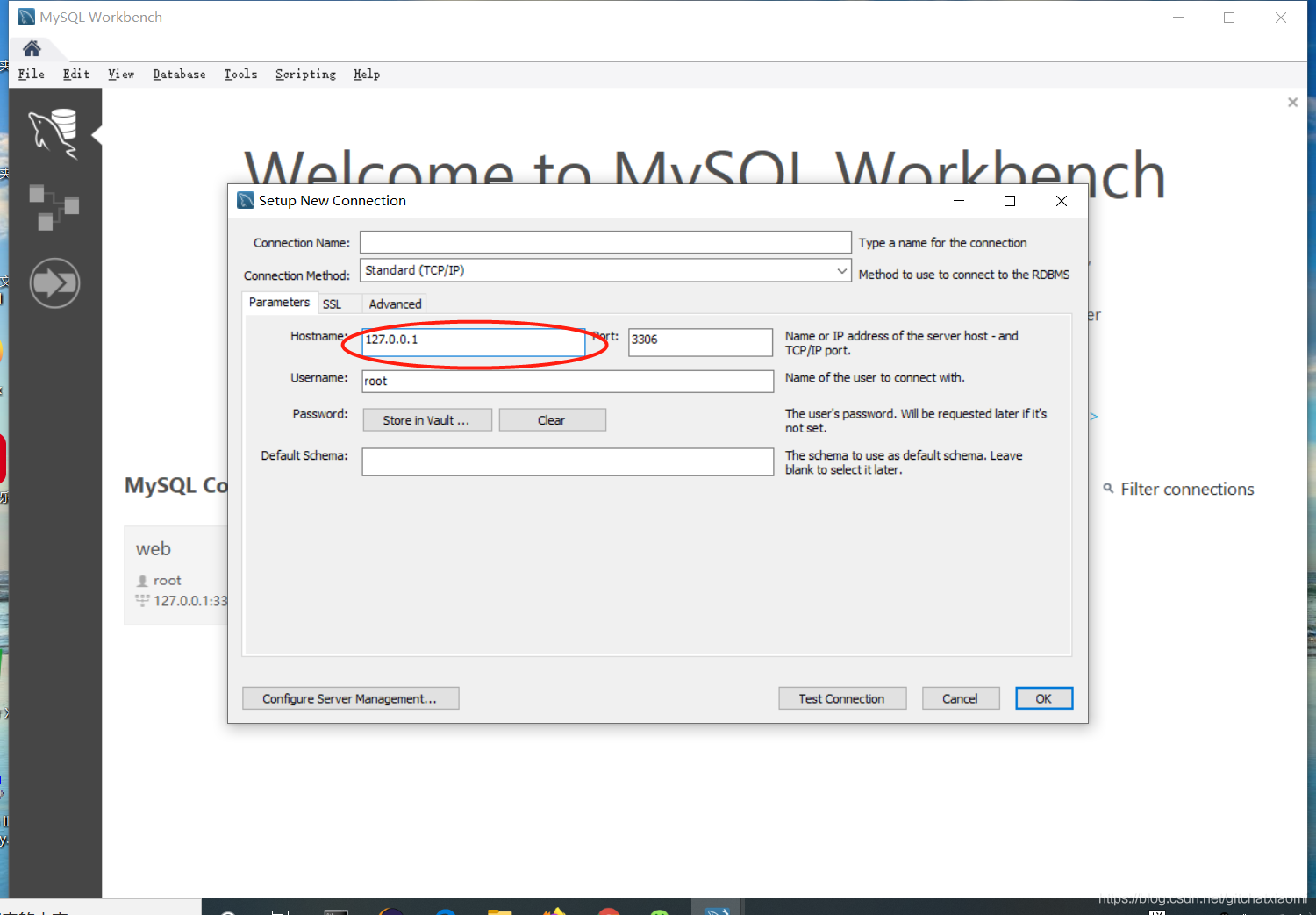Click the Test Connection button

click(x=842, y=698)
